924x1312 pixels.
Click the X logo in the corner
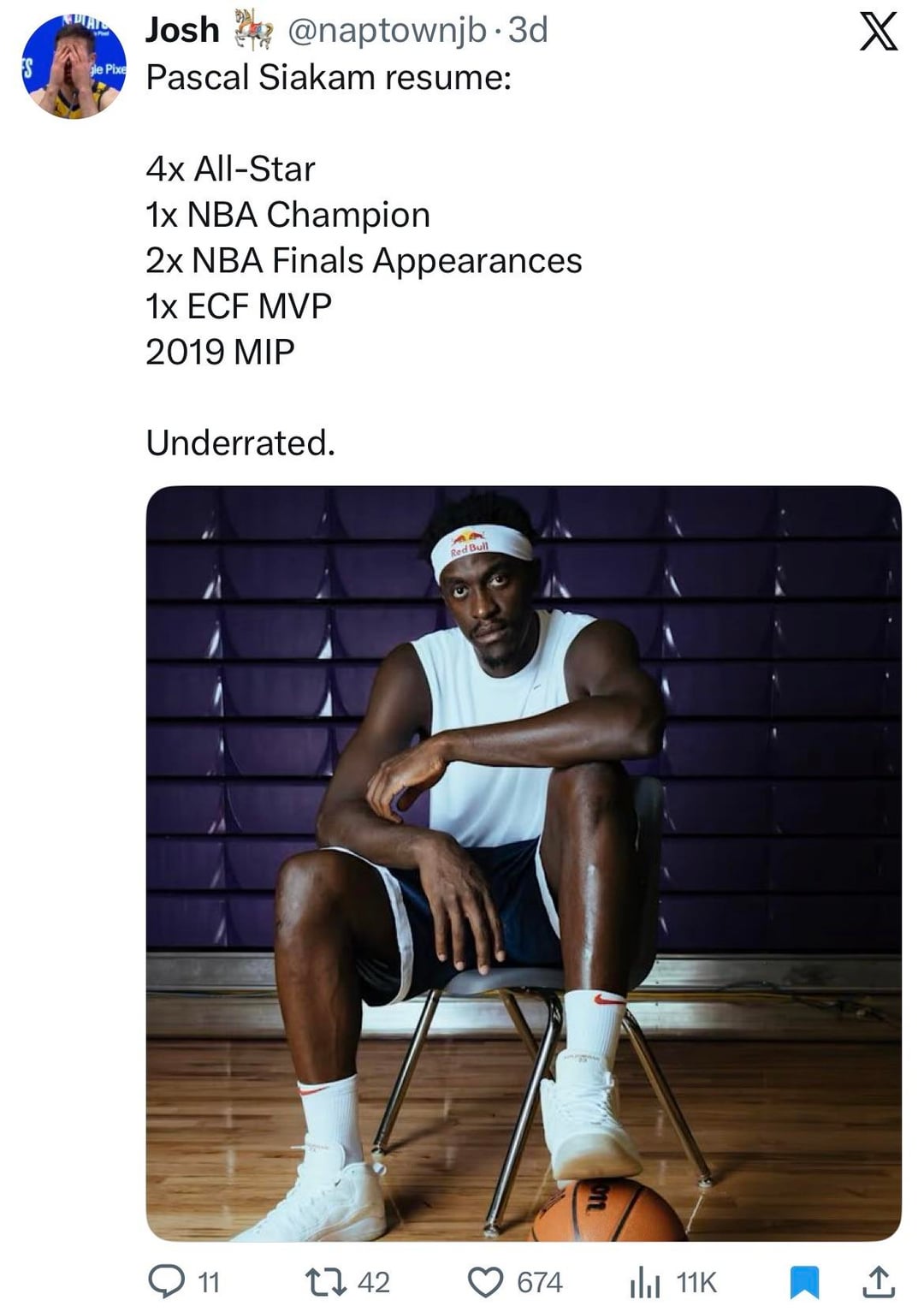tap(878, 32)
